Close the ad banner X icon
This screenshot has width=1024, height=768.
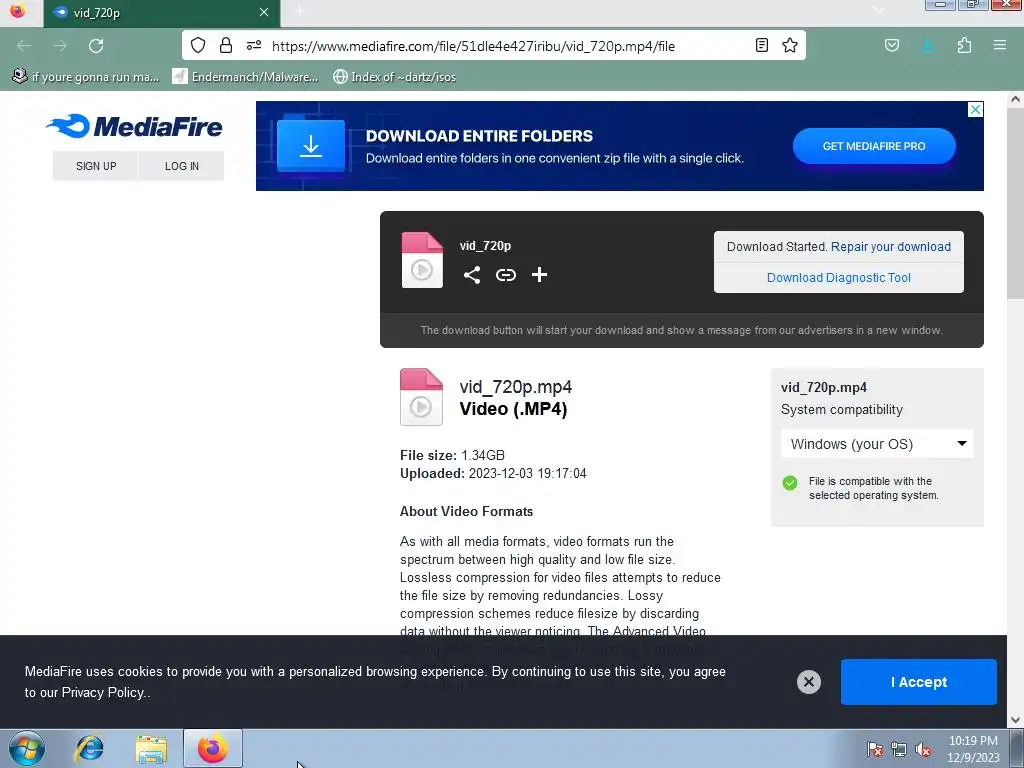975,109
